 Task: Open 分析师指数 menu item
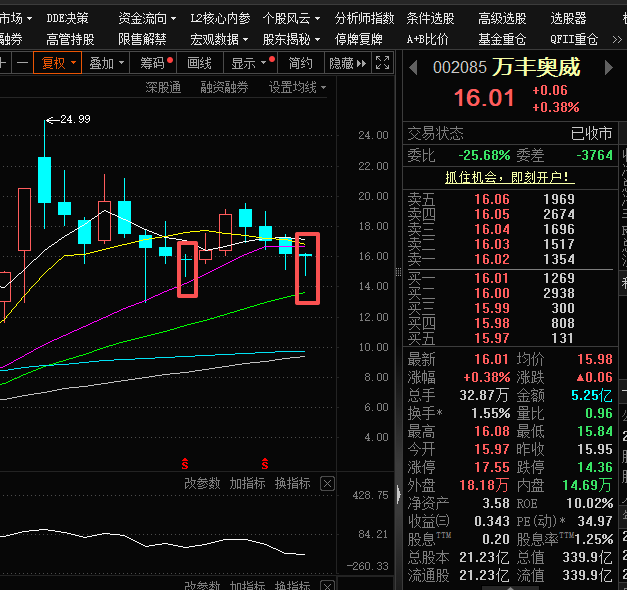click(x=364, y=18)
